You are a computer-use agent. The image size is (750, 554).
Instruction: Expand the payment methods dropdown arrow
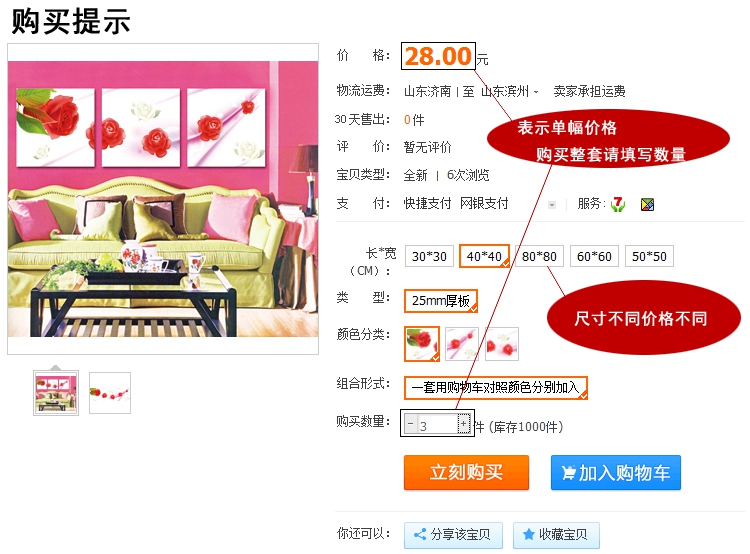click(x=551, y=205)
